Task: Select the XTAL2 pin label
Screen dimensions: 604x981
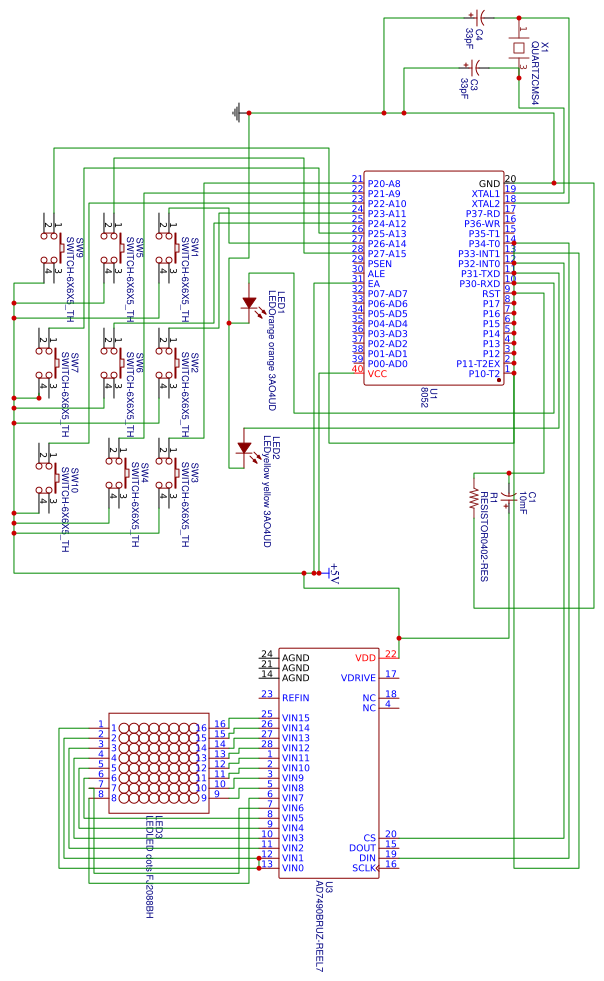Action: [486, 204]
